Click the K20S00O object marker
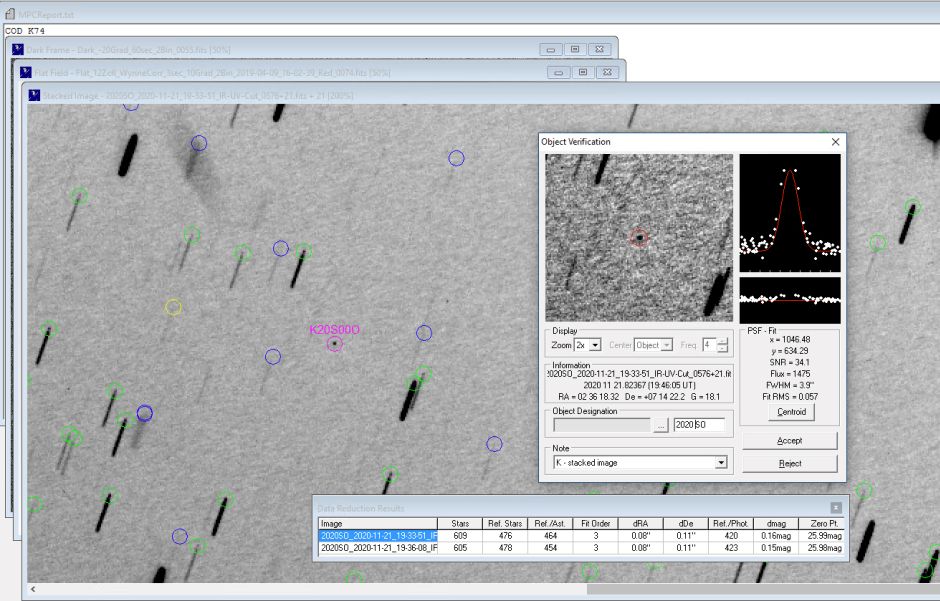This screenshot has width=940, height=601. pos(334,344)
